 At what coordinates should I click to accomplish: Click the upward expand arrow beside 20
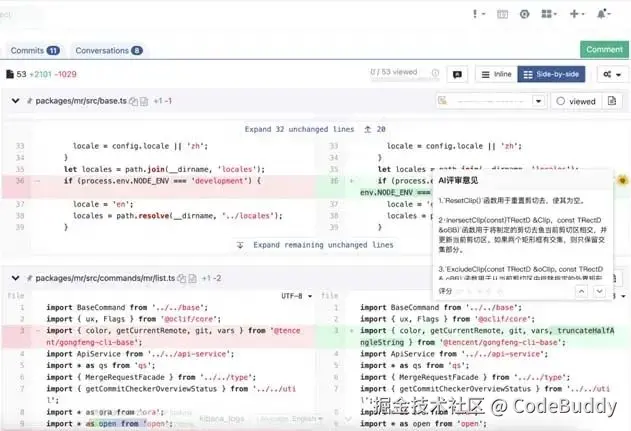point(367,129)
